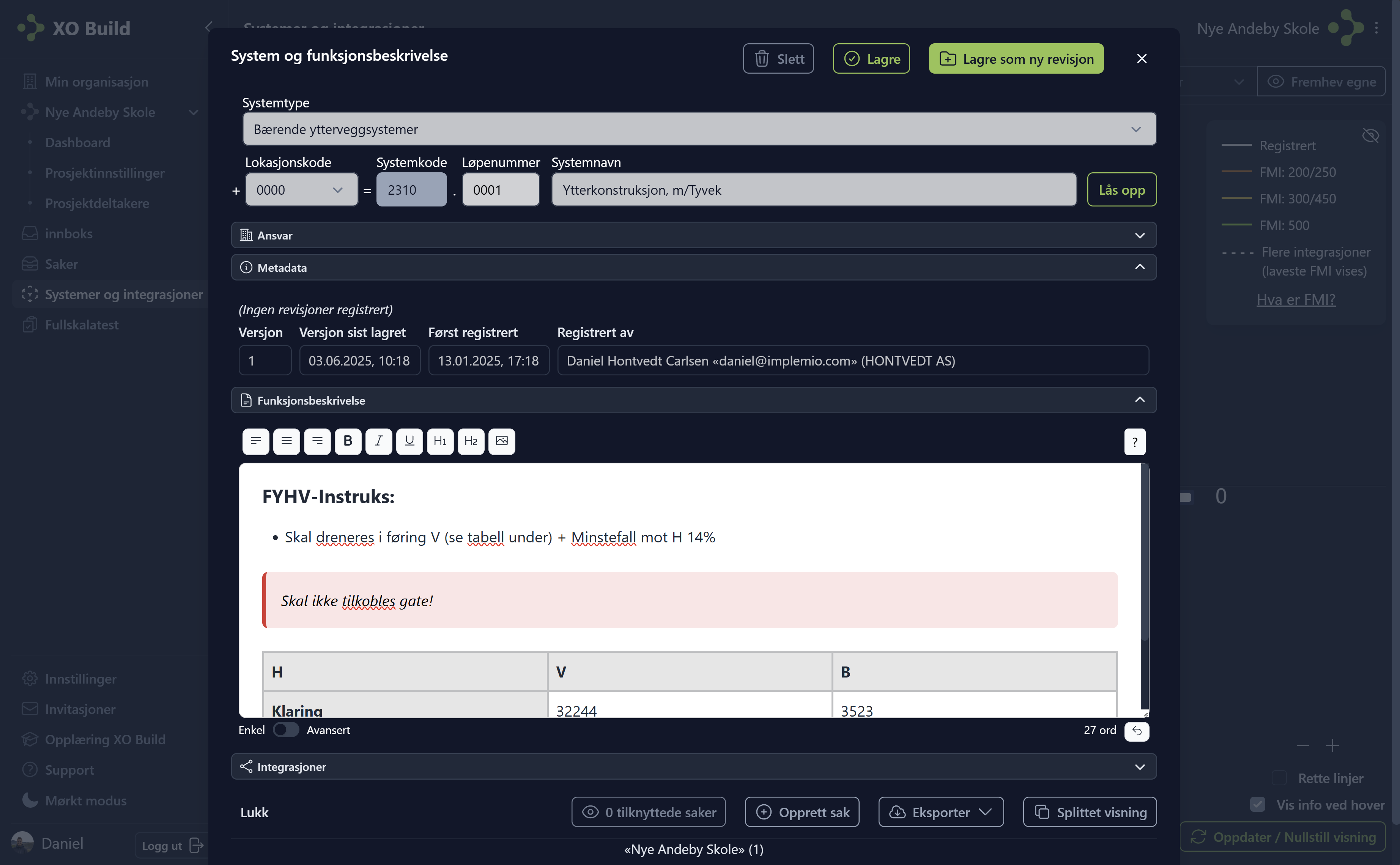The height and width of the screenshot is (865, 1400).
Task: Open editor help question mark
Action: coord(1135,442)
